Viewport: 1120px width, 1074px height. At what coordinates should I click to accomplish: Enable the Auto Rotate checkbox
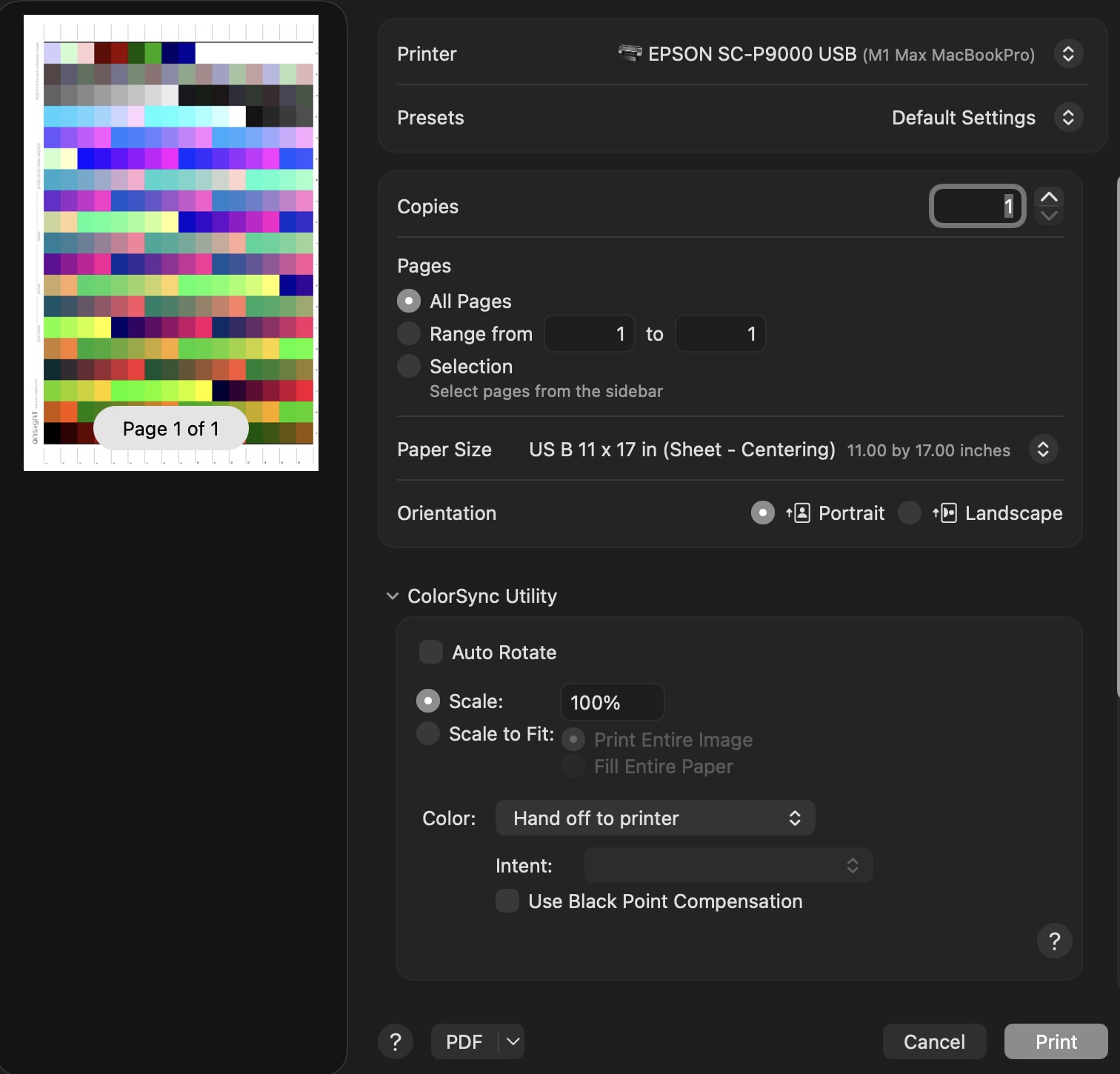431,653
